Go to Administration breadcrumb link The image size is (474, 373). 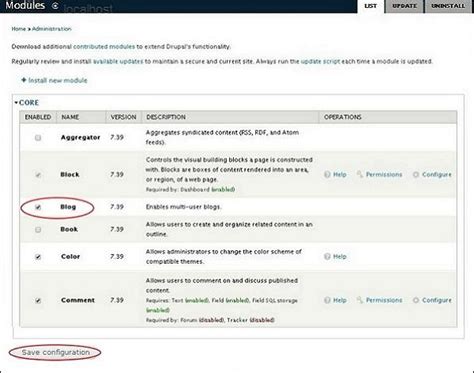[52, 29]
